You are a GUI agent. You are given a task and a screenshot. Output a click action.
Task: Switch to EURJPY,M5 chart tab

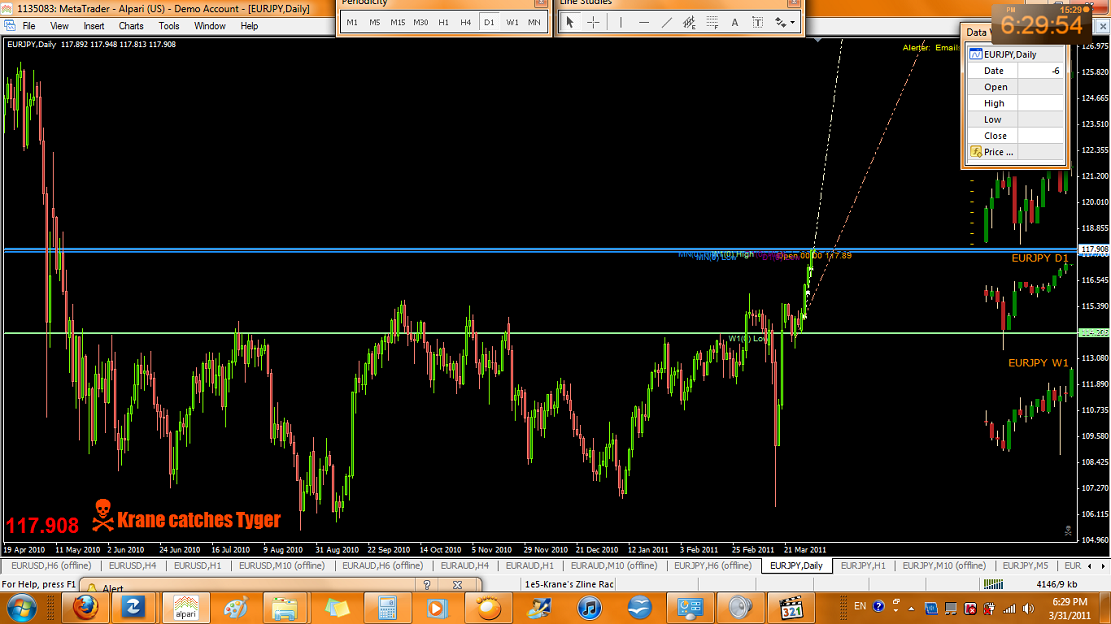coord(1025,565)
